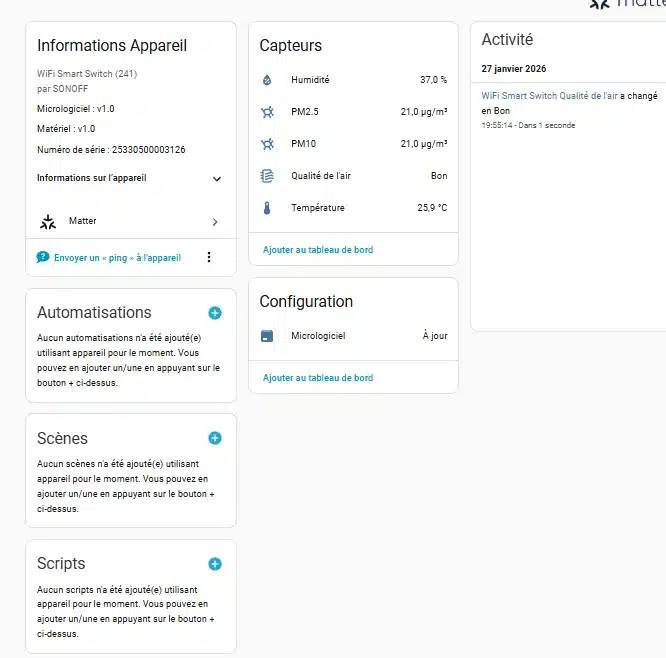Click the plus icon next to Automatisations
This screenshot has height=658, width=666.
coord(215,313)
